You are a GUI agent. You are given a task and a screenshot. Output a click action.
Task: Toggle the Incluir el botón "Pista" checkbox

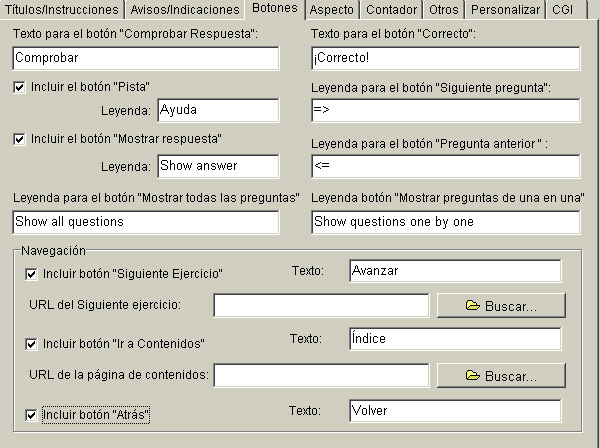tap(21, 87)
